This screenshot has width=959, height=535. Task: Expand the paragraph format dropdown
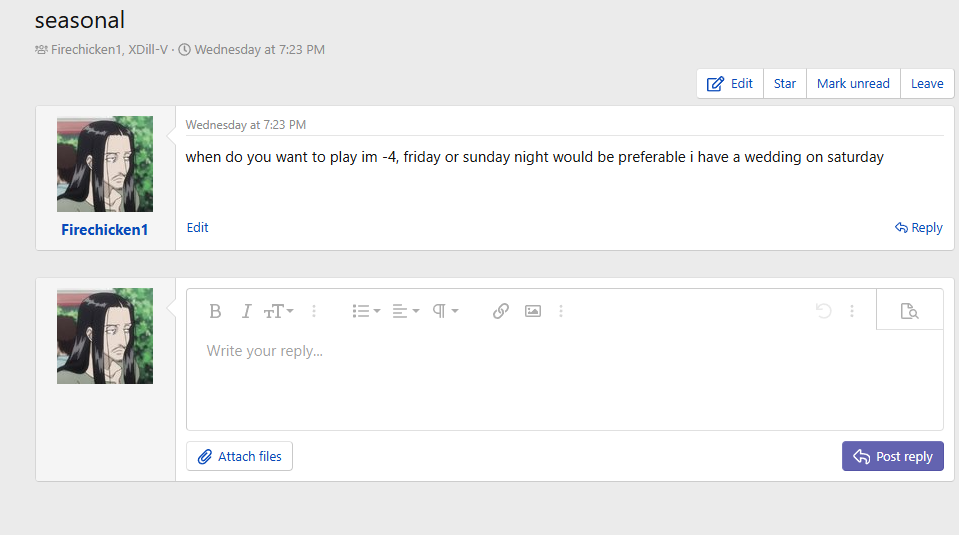pos(445,311)
